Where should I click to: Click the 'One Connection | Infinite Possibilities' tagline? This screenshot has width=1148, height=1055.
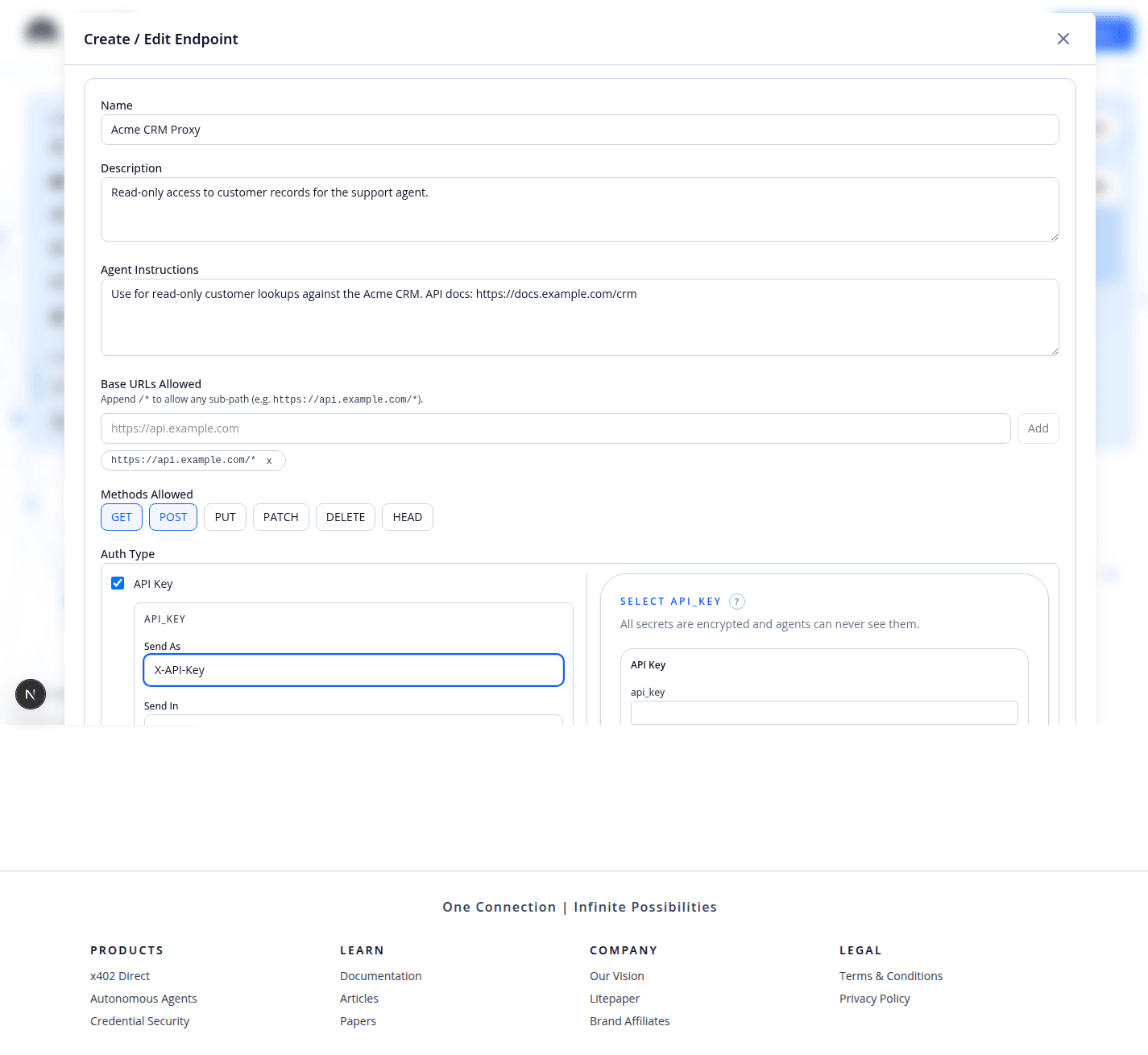tap(579, 907)
